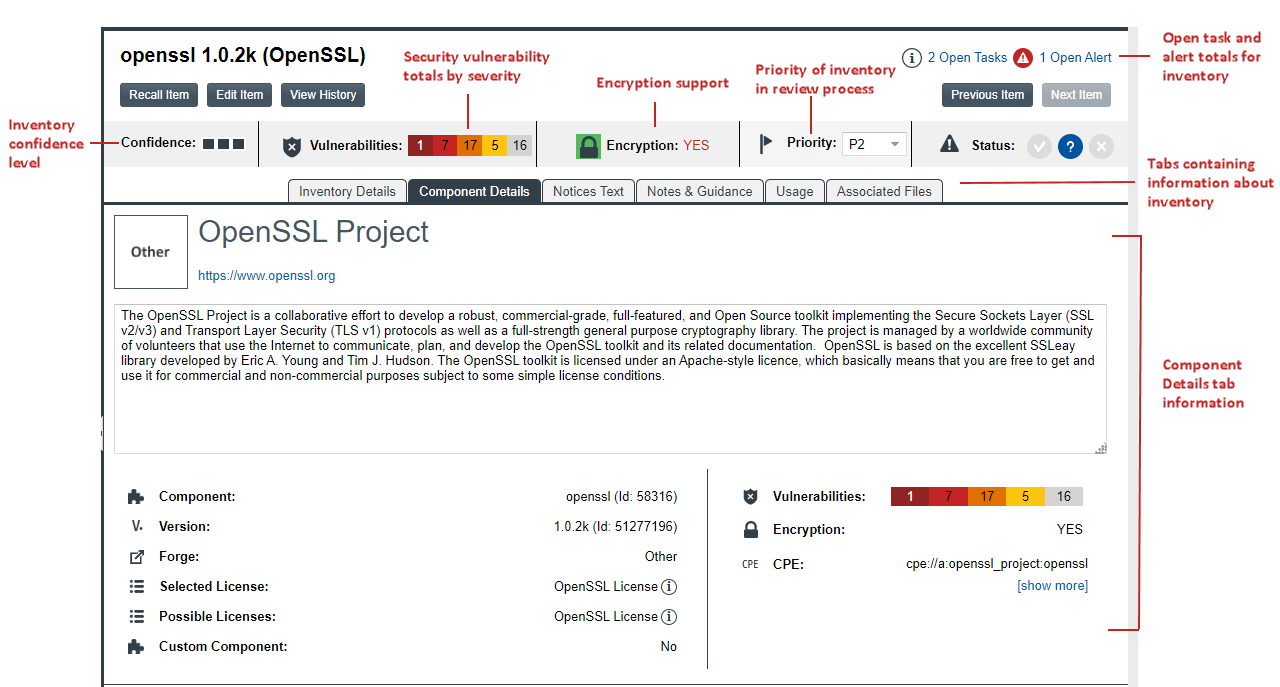1280x687 pixels.
Task: Click the red Open Alert warning icon
Action: pyautogui.click(x=1023, y=58)
